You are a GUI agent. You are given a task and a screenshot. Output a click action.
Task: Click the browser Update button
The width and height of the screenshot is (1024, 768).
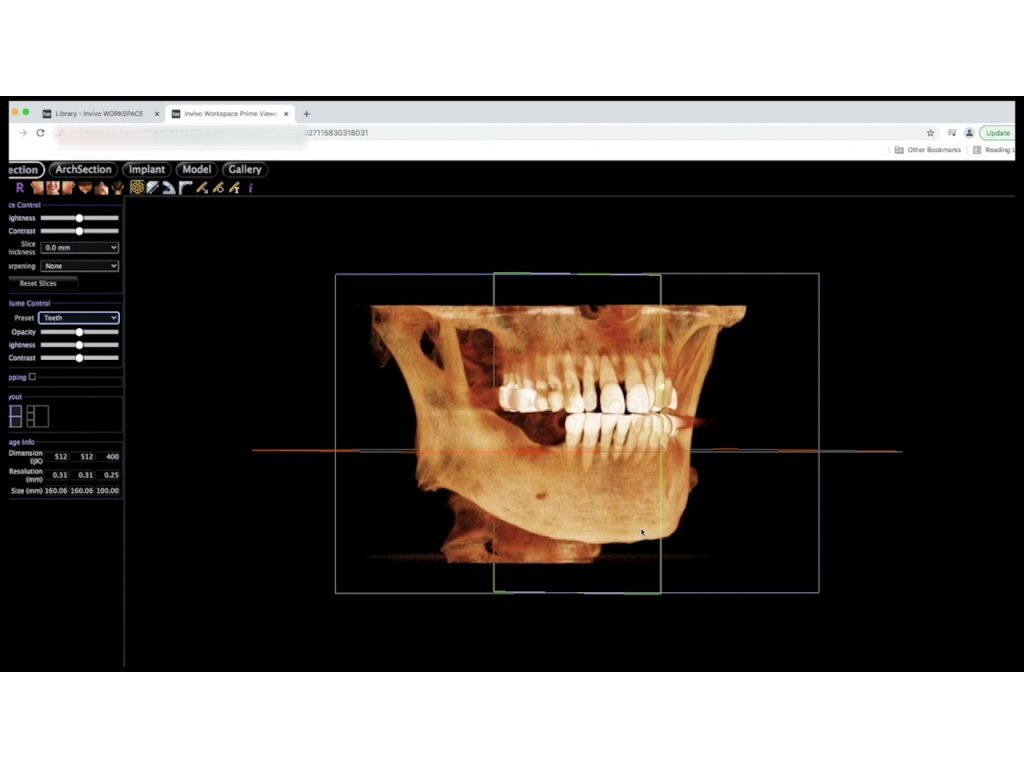[997, 133]
